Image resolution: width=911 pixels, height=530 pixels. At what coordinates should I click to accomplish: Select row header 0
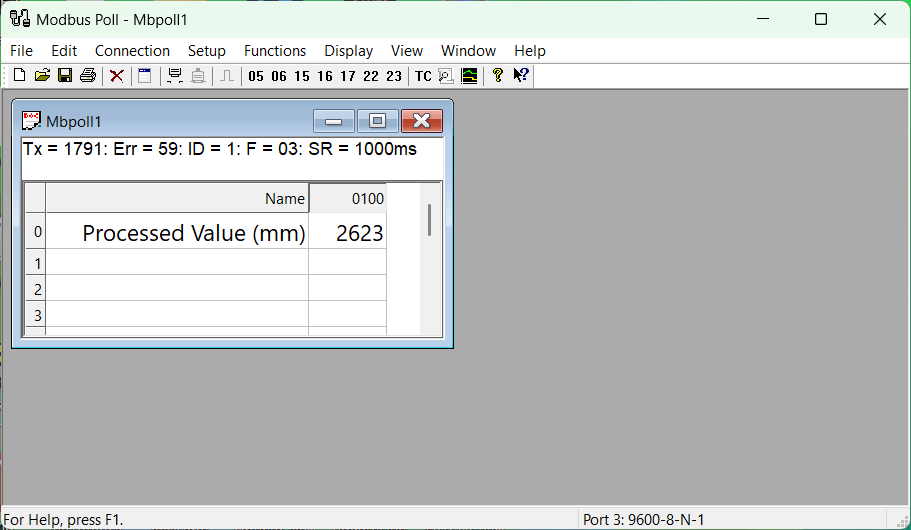(35, 232)
